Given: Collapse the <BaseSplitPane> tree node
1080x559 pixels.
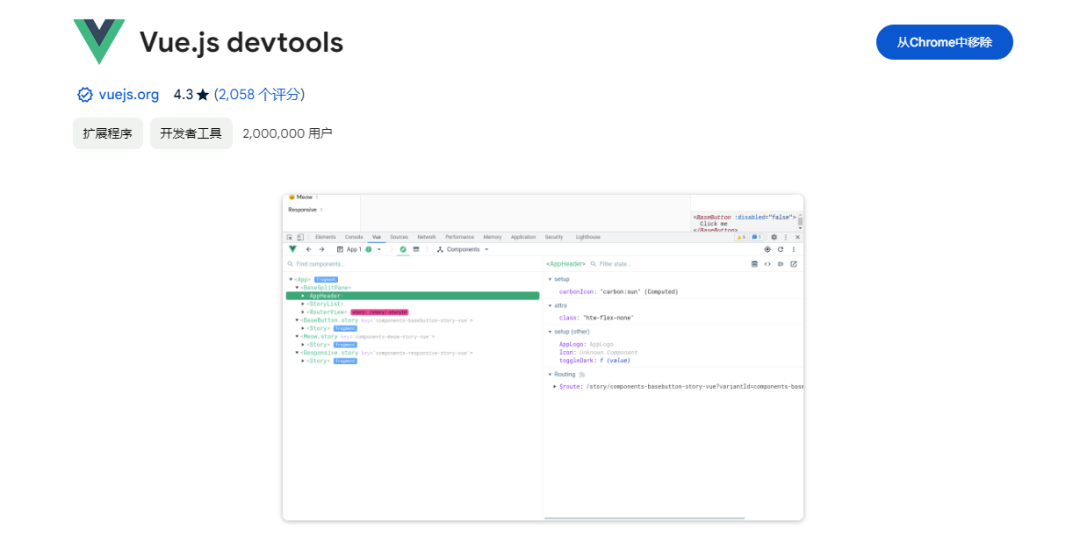Looking at the screenshot, I should coord(297,288).
